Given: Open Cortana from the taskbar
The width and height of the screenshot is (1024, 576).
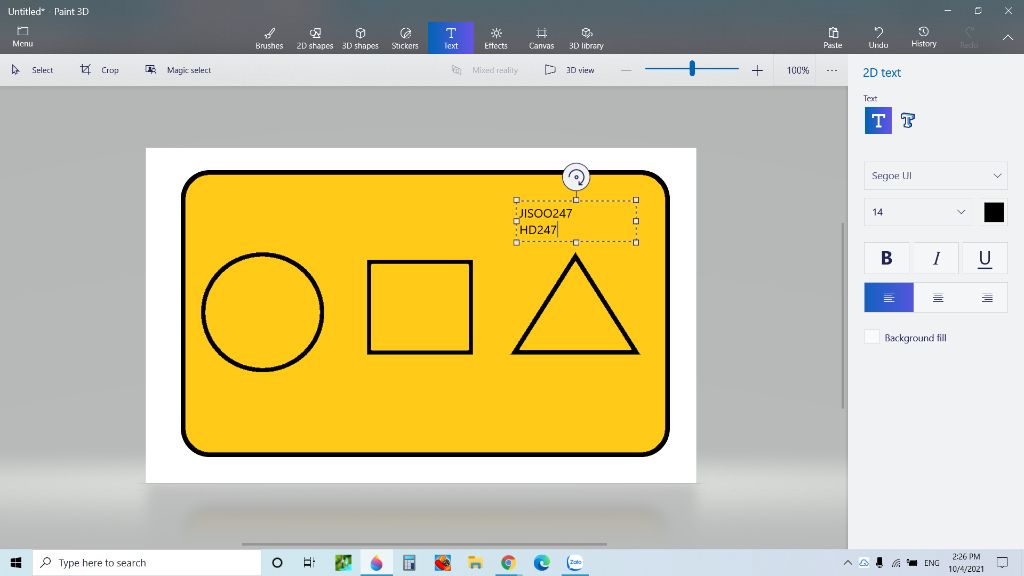Looking at the screenshot, I should point(277,562).
